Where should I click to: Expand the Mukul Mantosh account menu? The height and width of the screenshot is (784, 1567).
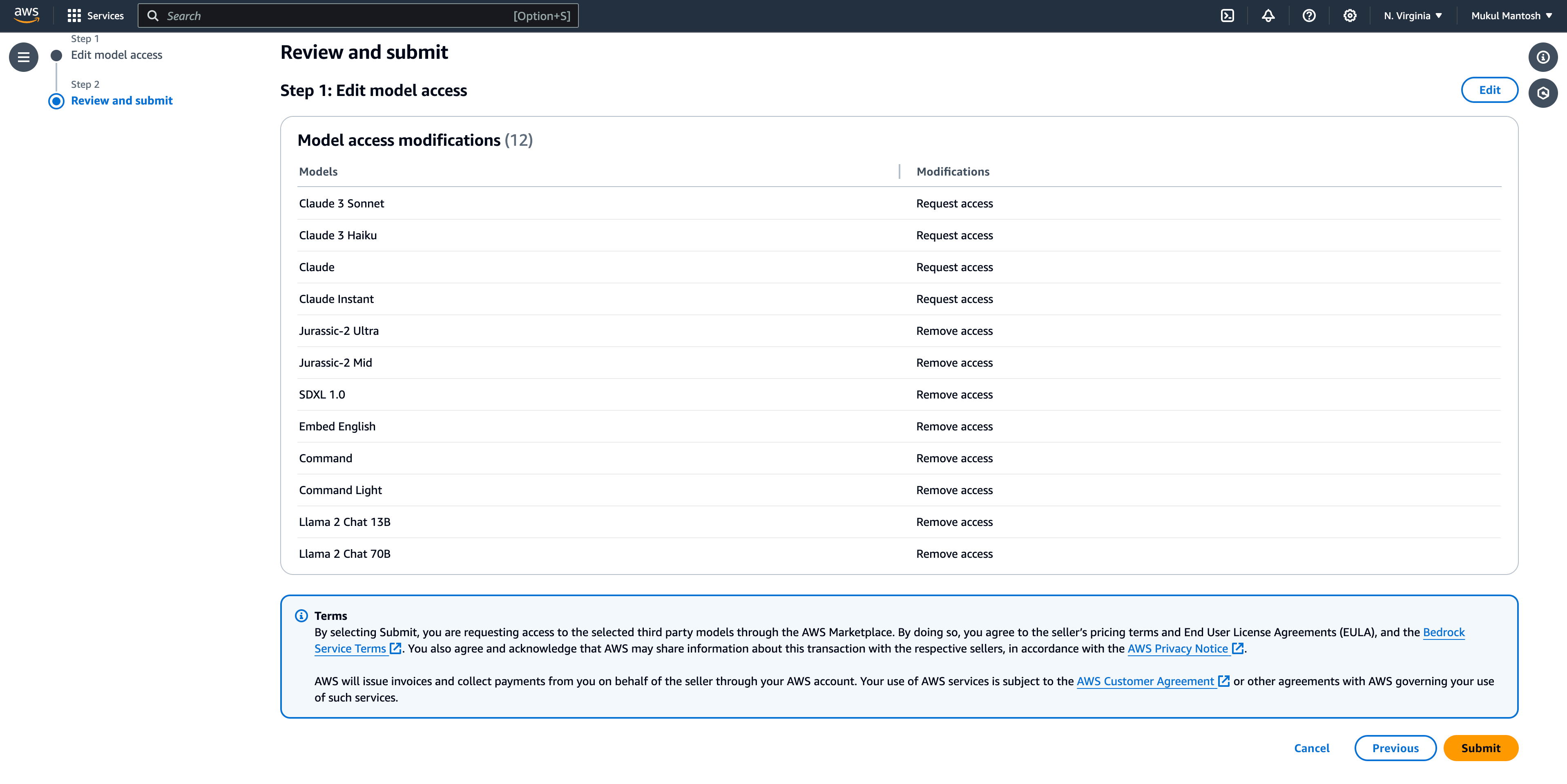tap(1511, 16)
